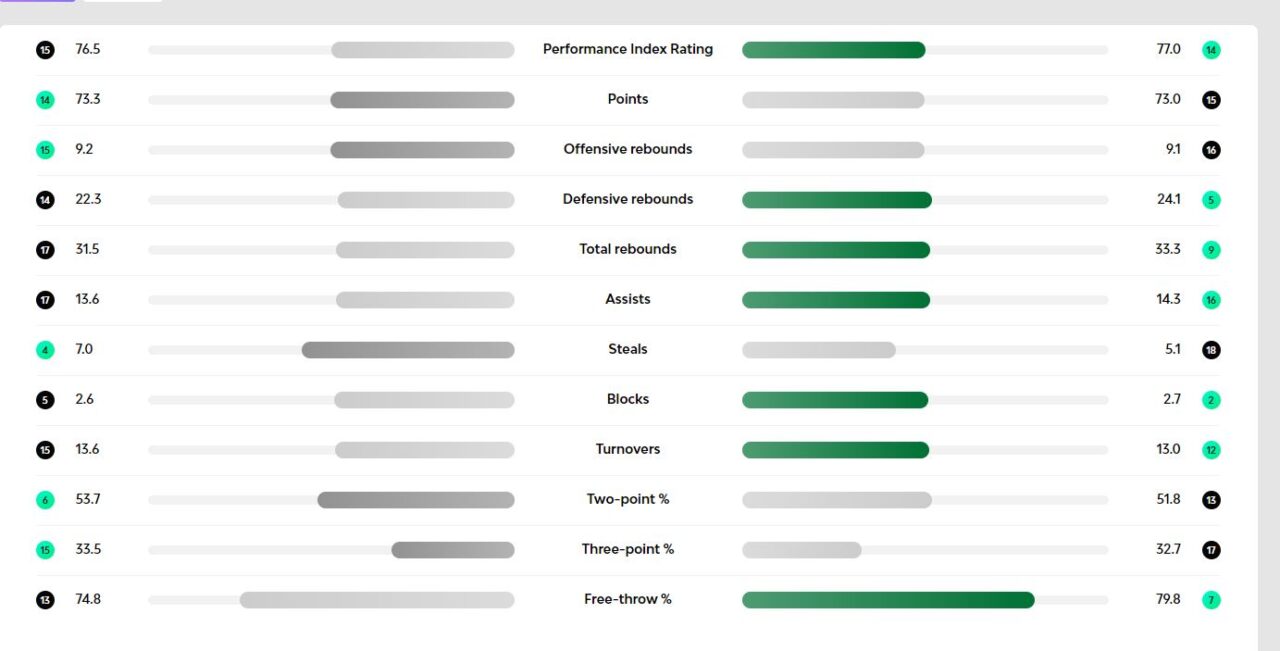Image resolution: width=1280 pixels, height=651 pixels.
Task: Click the green Performance Index Rating bar
Action: point(833,50)
